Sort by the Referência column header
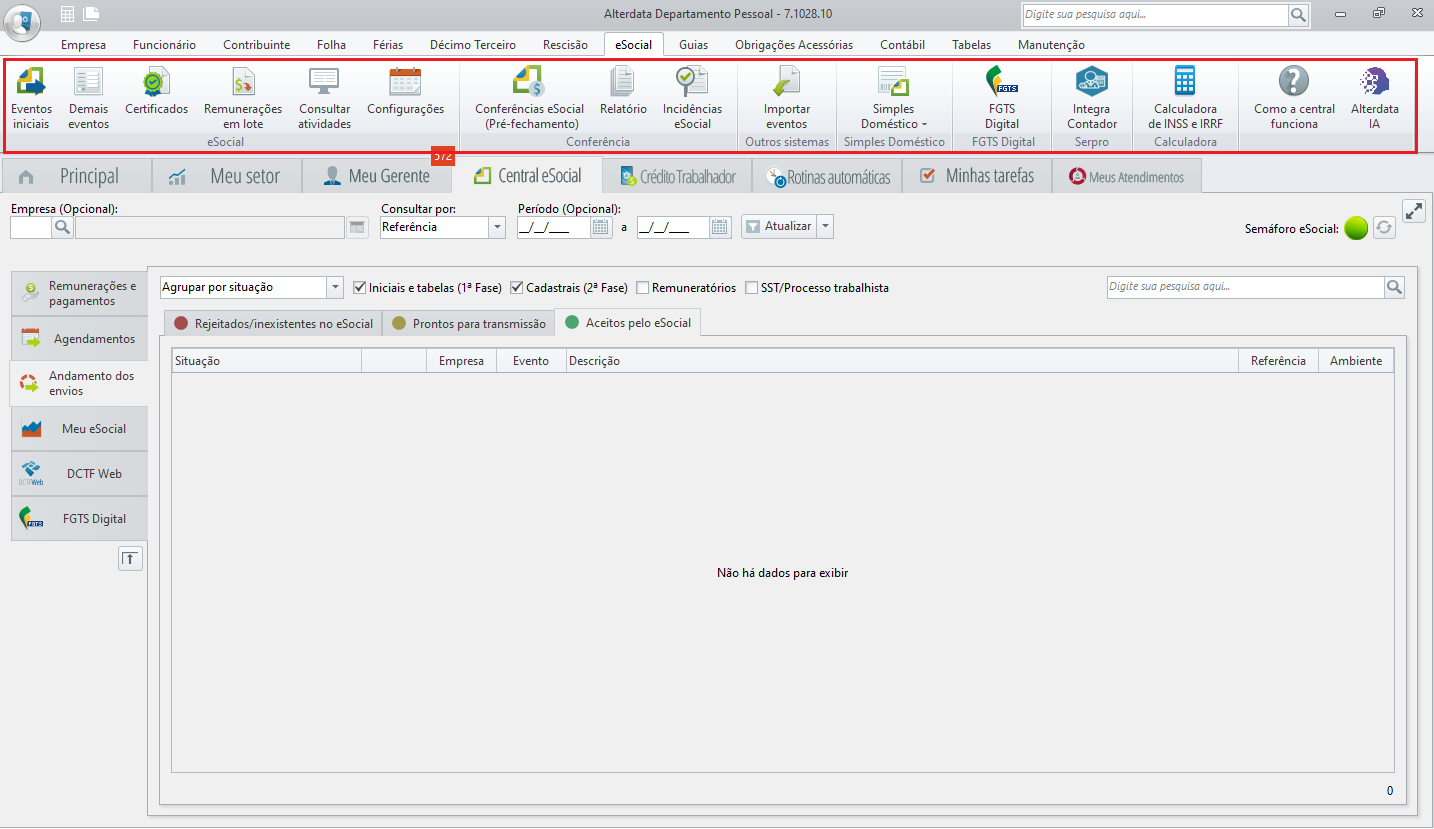The image size is (1434, 829). [1278, 361]
